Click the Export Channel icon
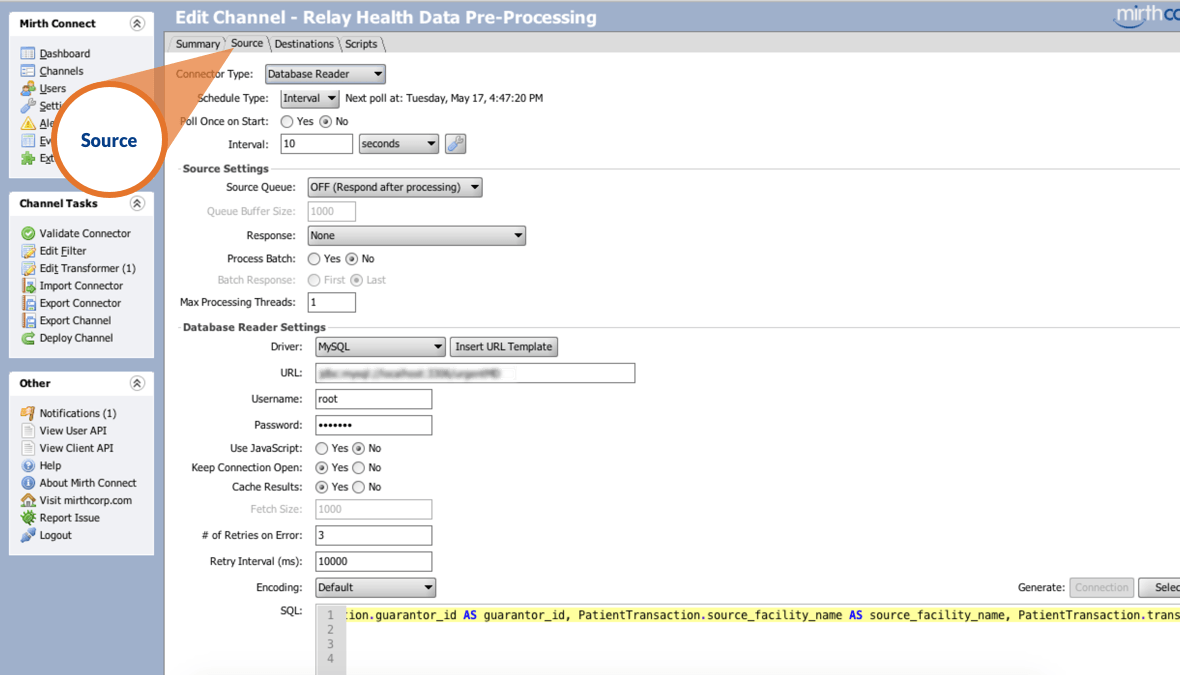Viewport: 1180px width, 675px height. click(28, 320)
